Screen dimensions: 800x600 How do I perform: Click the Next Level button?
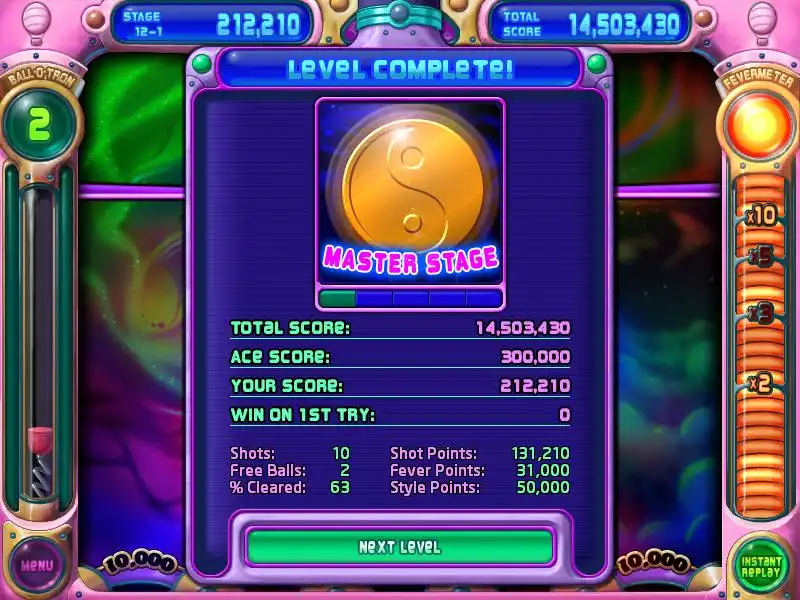(x=399, y=547)
